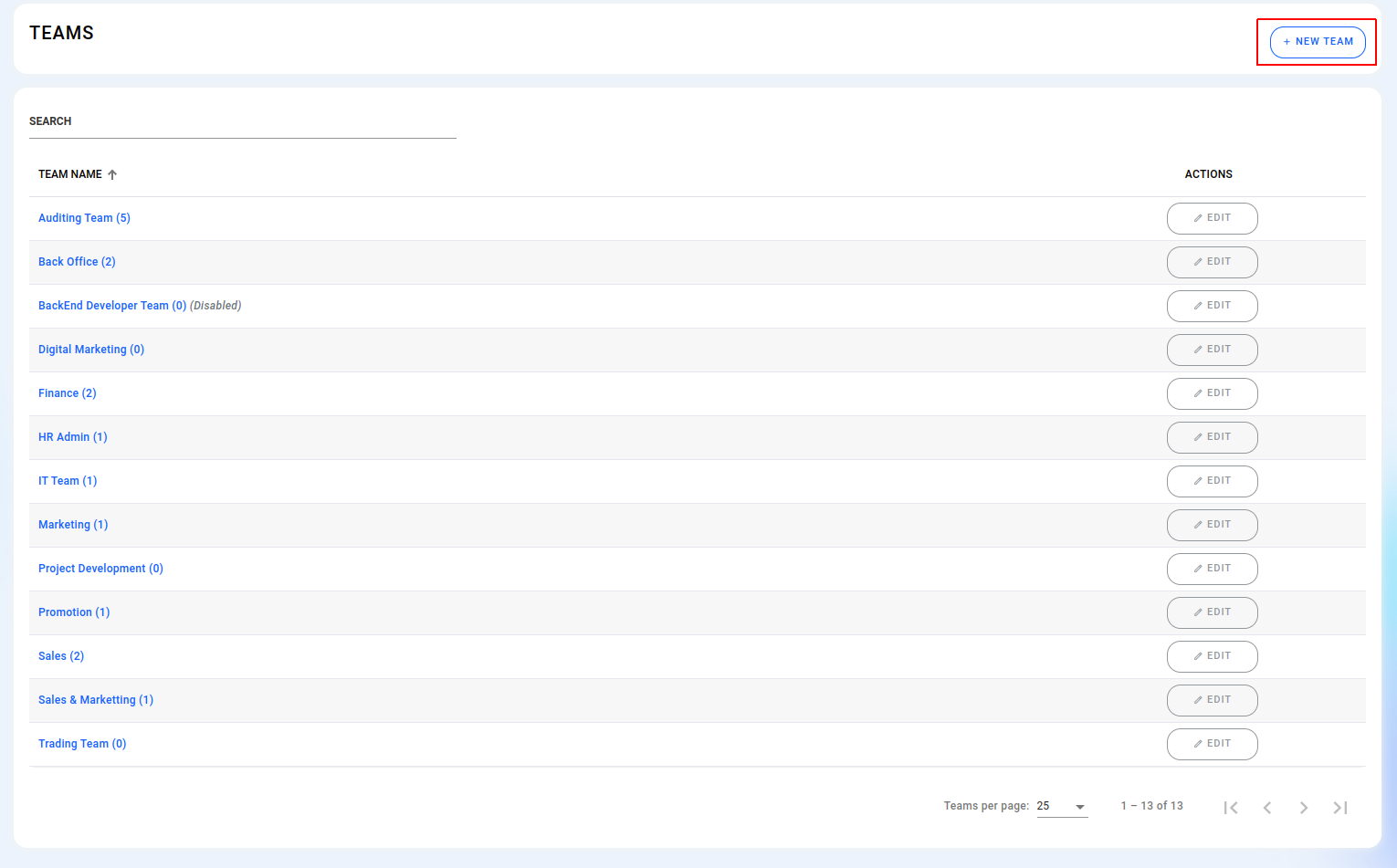Toggle sort arrow beside Team Name

112,174
